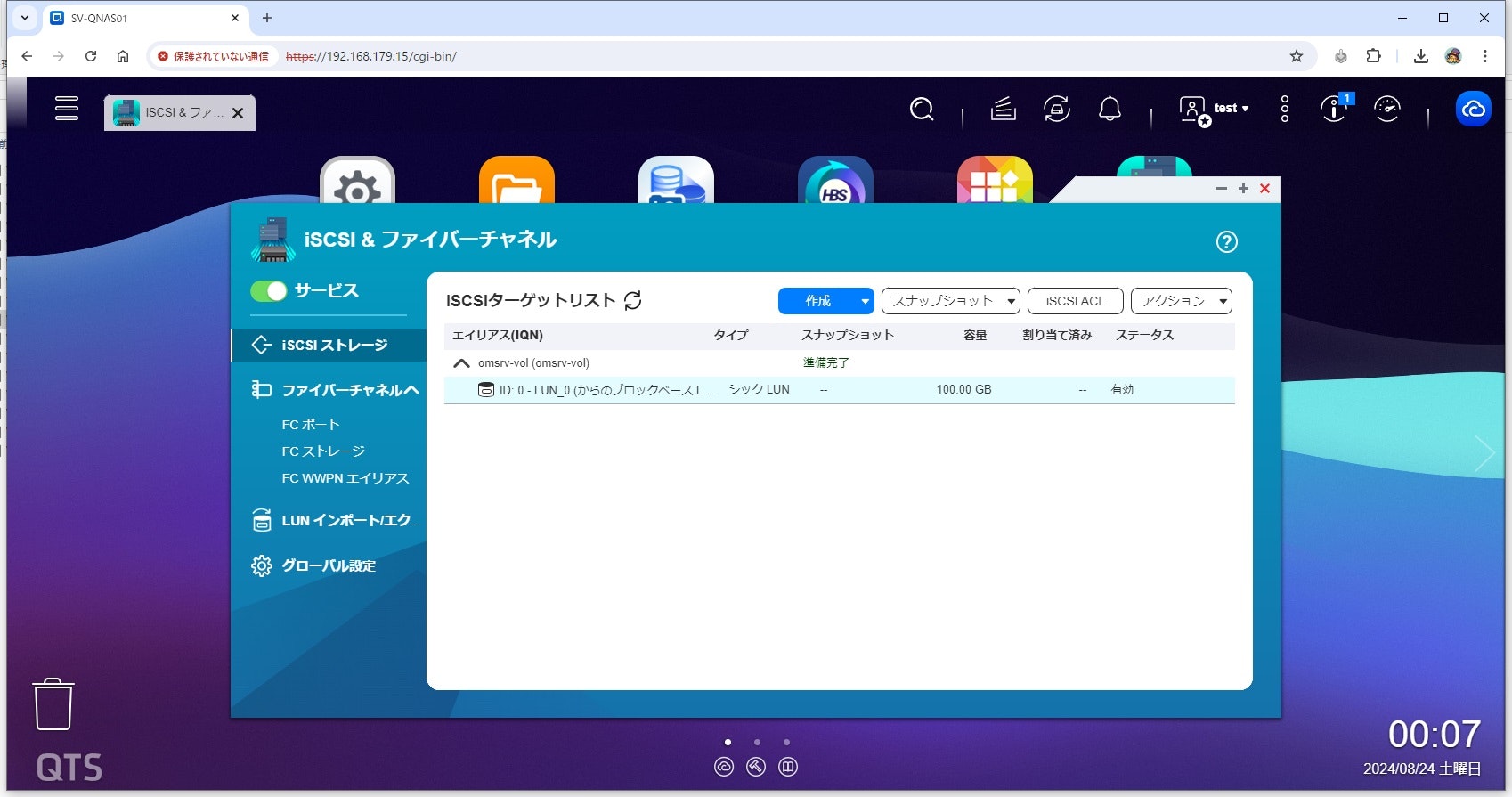
Task: Click the bottom cloud shortcut icon
Action: (x=724, y=767)
